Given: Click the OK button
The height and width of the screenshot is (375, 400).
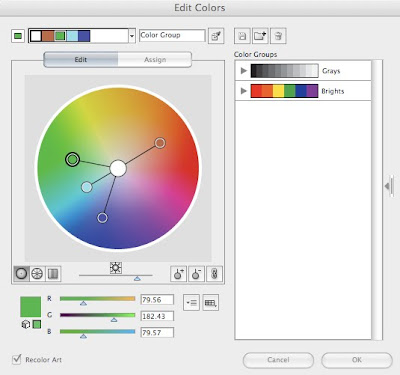Looking at the screenshot, I should pyautogui.click(x=357, y=360).
